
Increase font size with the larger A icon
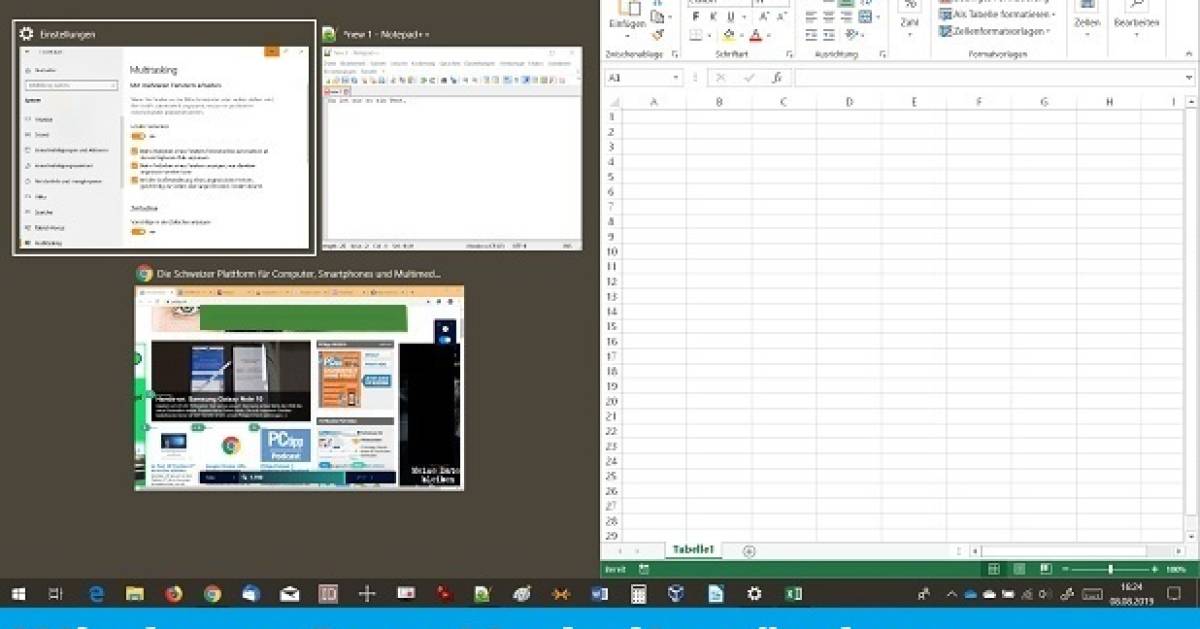[764, 17]
